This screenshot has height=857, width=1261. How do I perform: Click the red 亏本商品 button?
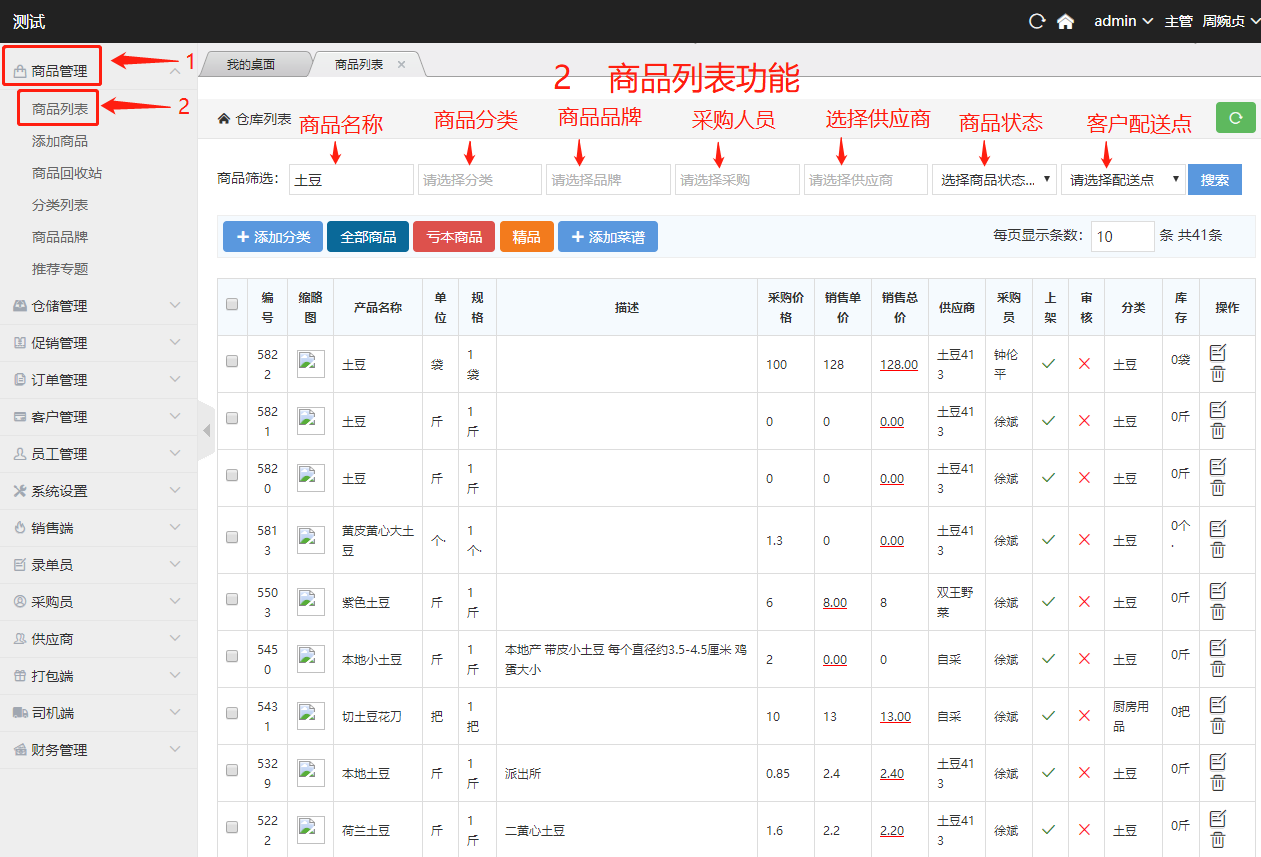(x=454, y=237)
